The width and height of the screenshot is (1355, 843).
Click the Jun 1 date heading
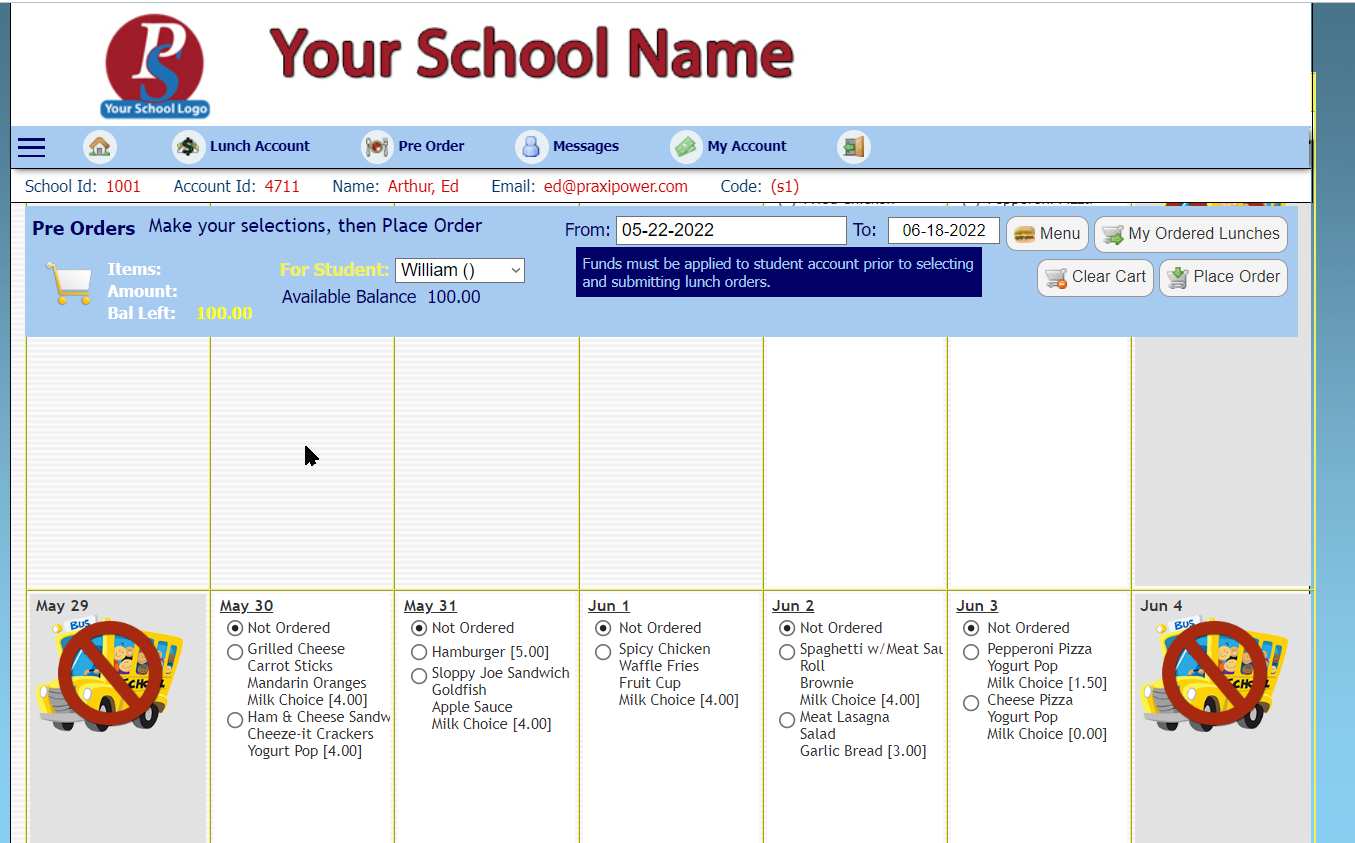609,606
